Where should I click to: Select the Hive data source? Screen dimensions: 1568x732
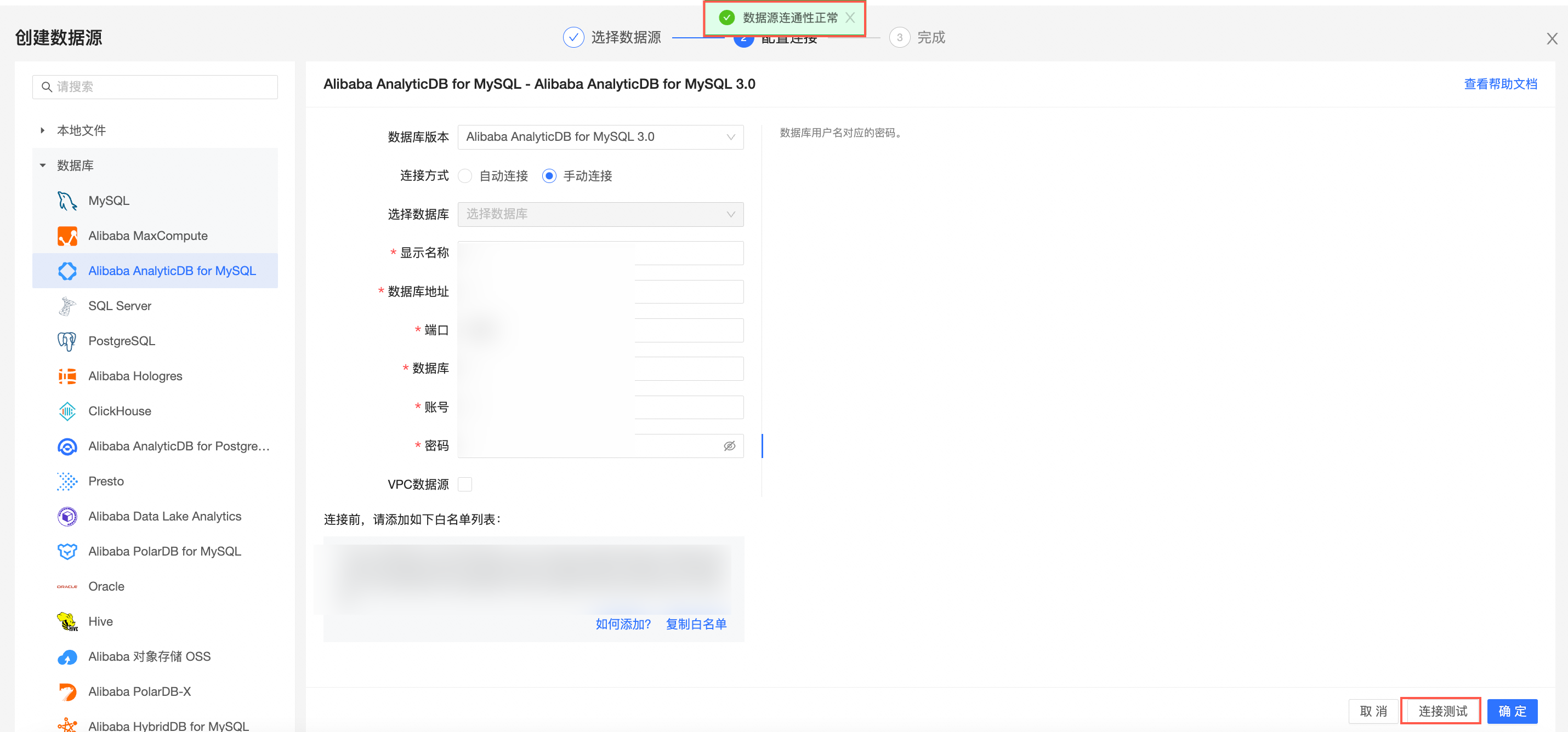click(100, 621)
